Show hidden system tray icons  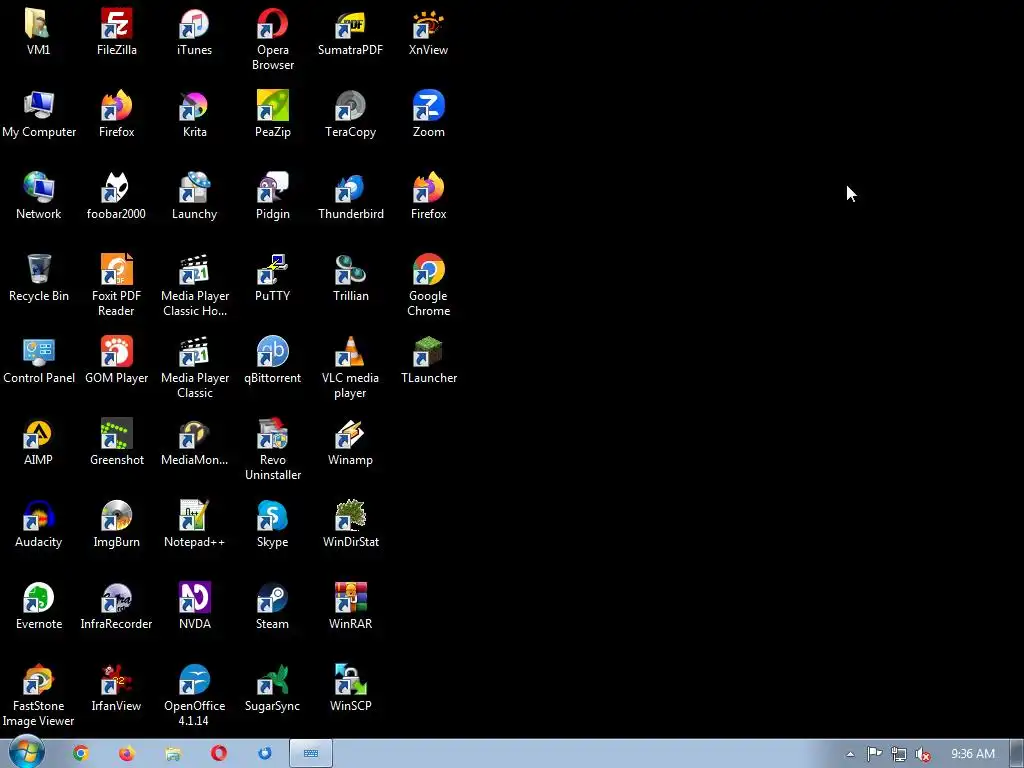point(850,754)
